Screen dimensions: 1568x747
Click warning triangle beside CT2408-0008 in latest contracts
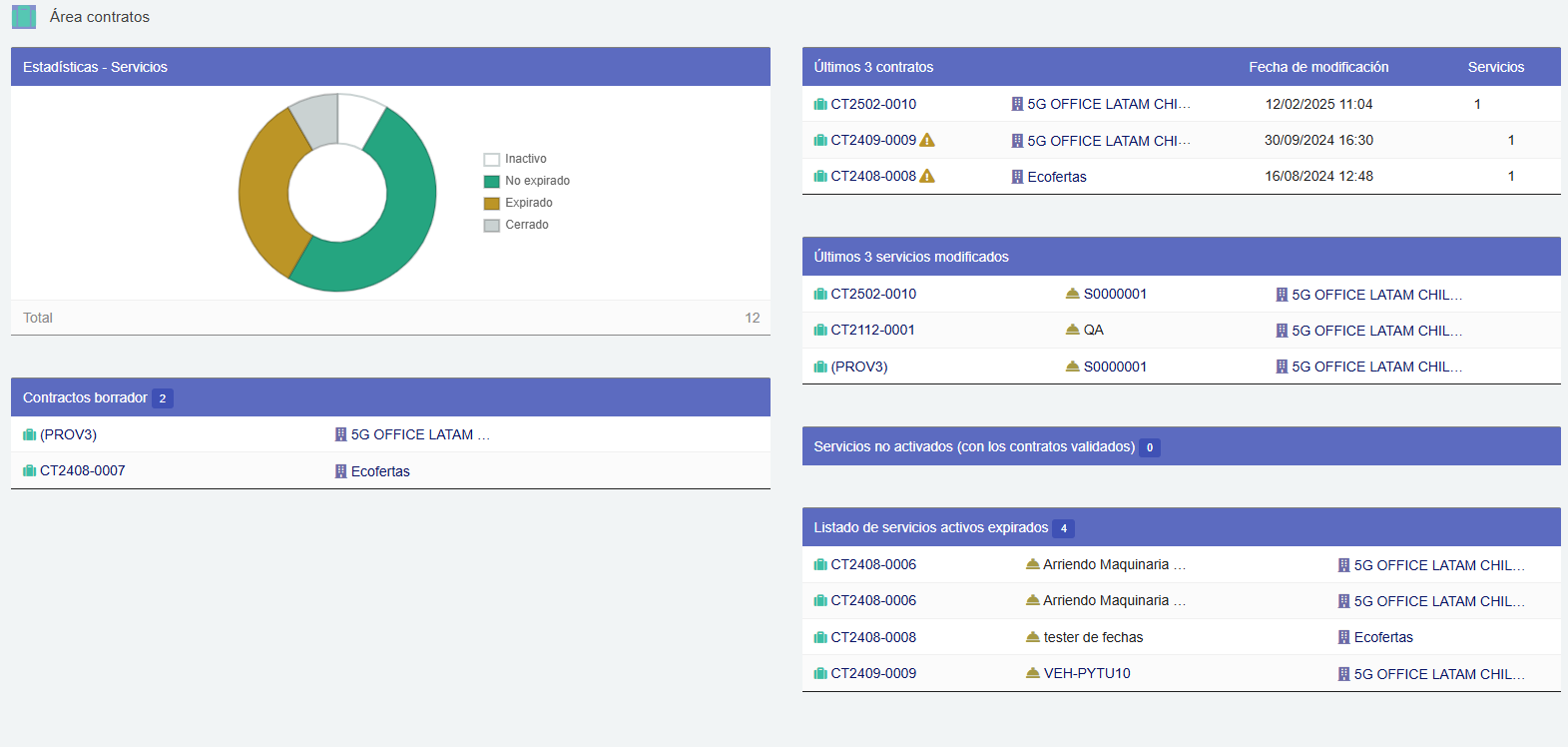coord(927,177)
